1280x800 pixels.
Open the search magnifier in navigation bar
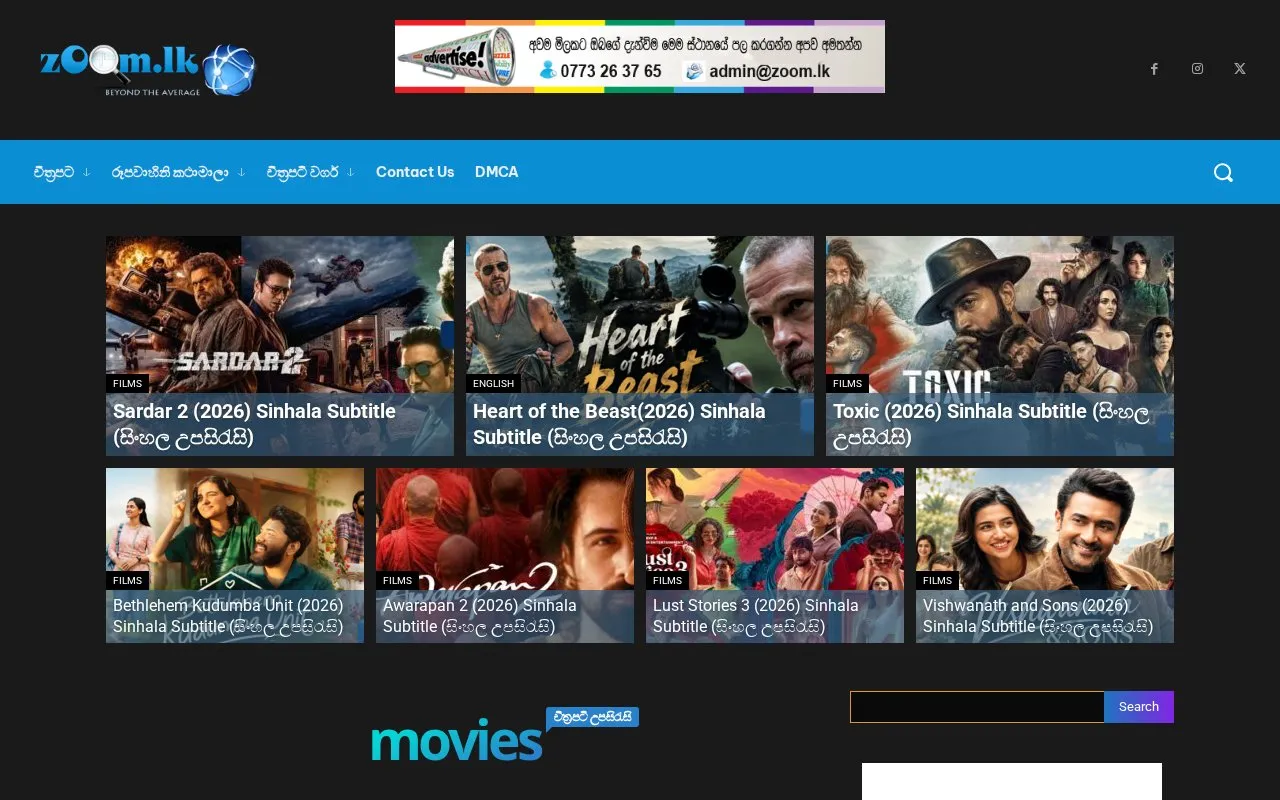(1223, 172)
